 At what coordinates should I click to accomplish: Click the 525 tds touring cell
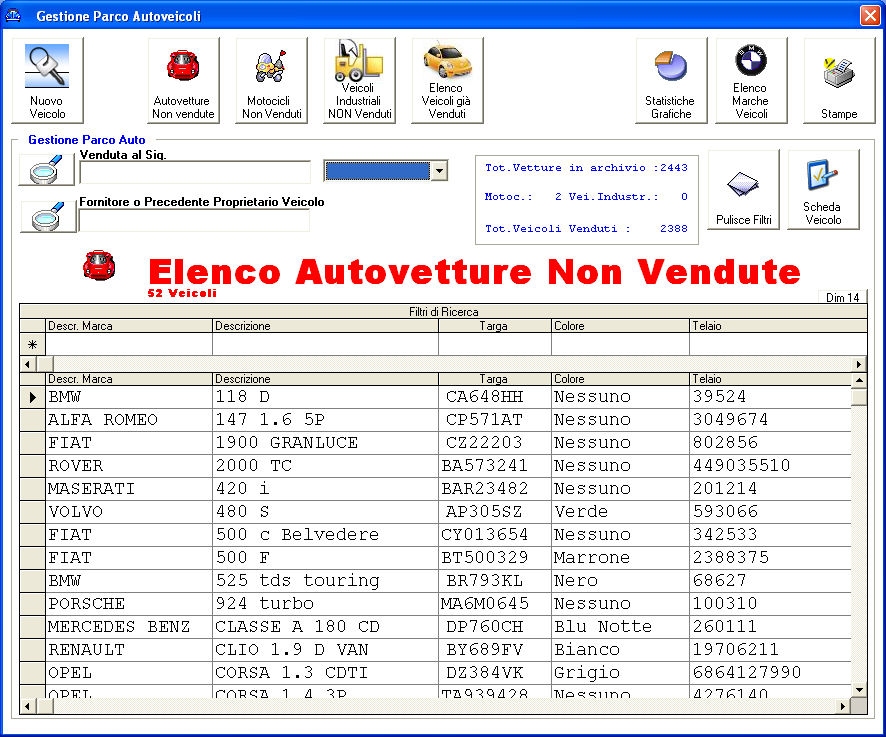[325, 581]
